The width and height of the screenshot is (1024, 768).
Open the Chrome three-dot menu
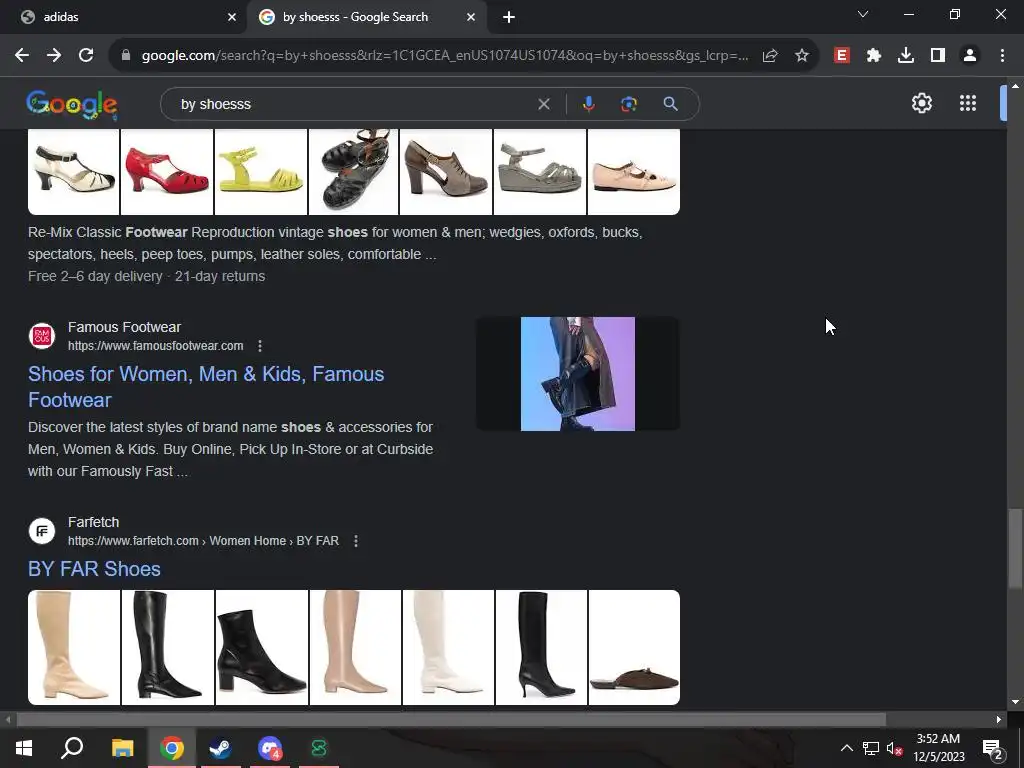pyautogui.click(x=1002, y=56)
